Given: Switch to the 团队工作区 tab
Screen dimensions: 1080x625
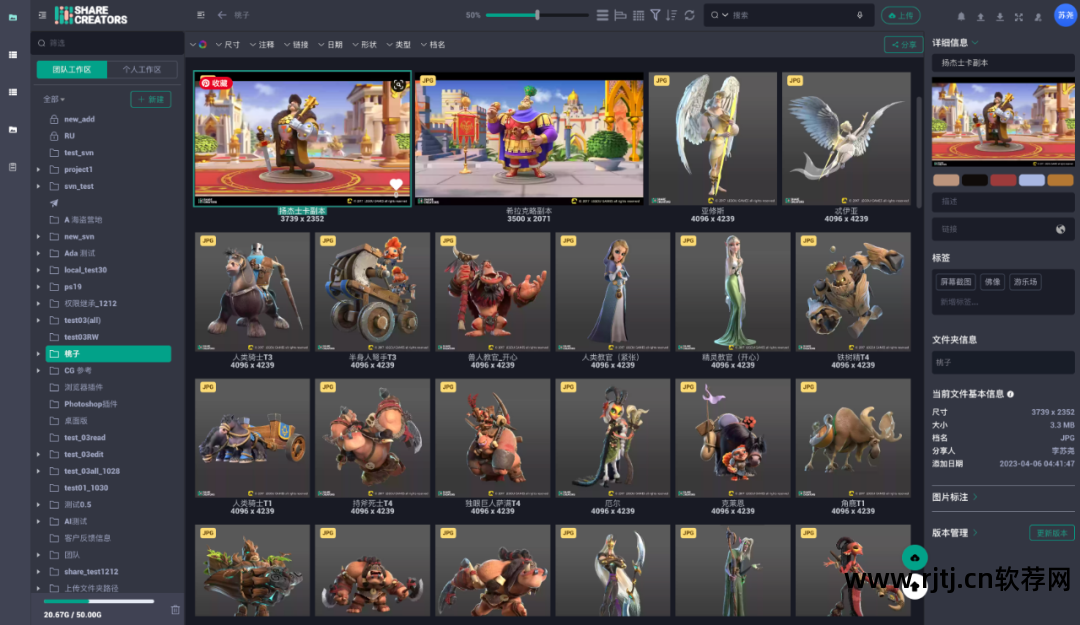Looking at the screenshot, I should click(72, 70).
